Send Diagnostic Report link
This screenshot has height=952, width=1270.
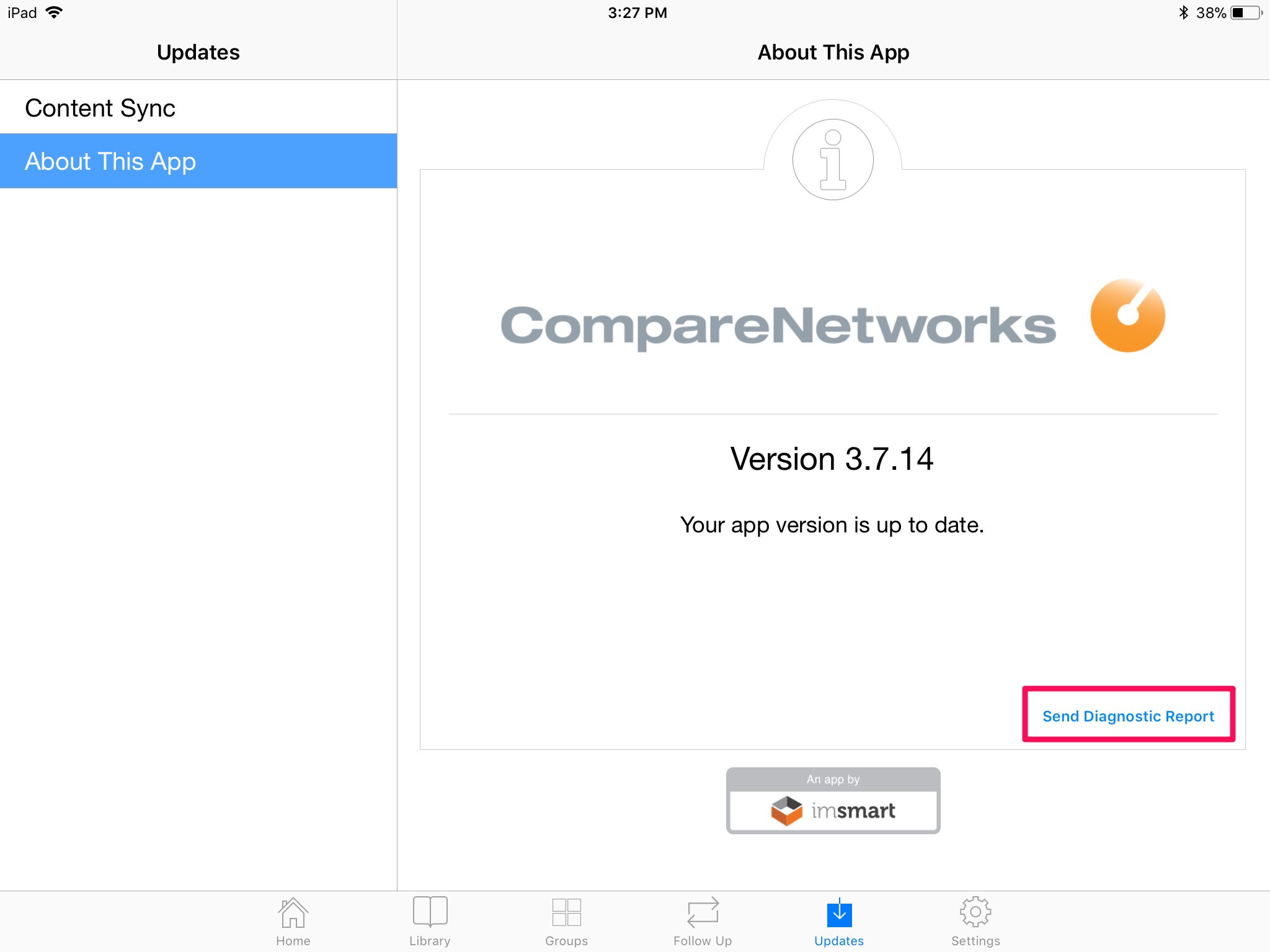1128,716
